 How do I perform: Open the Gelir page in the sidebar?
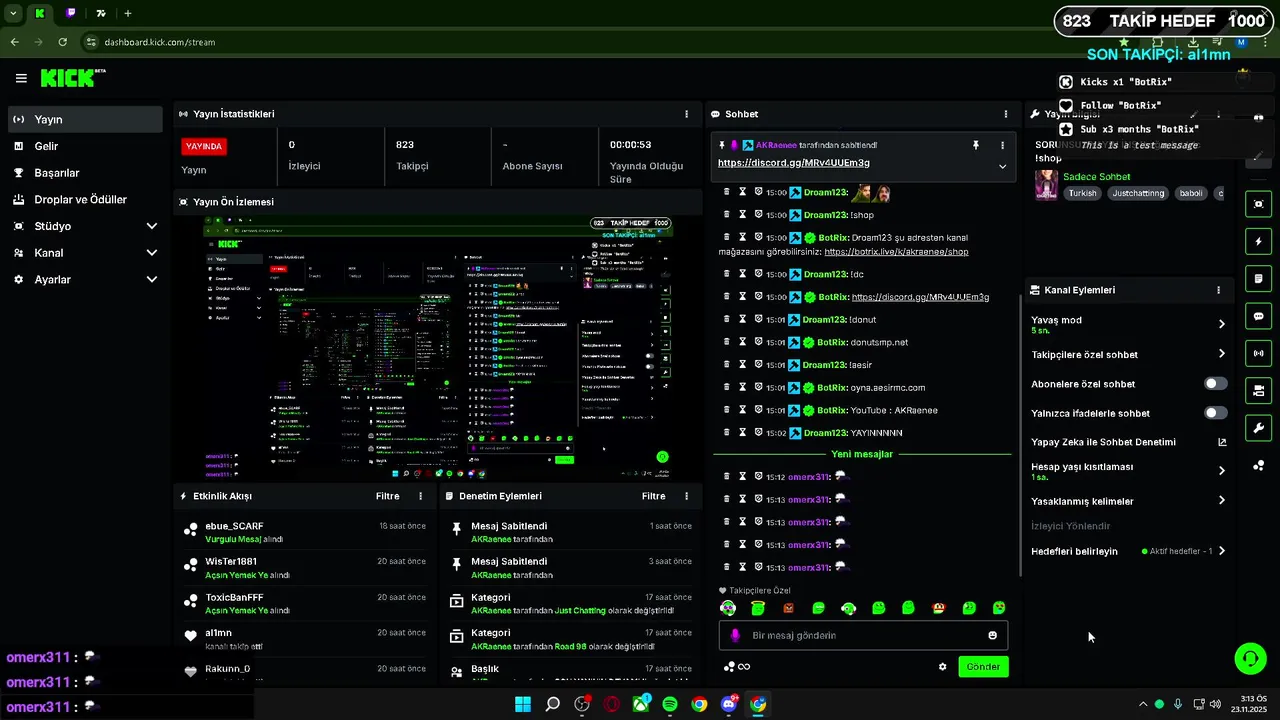[85, 146]
